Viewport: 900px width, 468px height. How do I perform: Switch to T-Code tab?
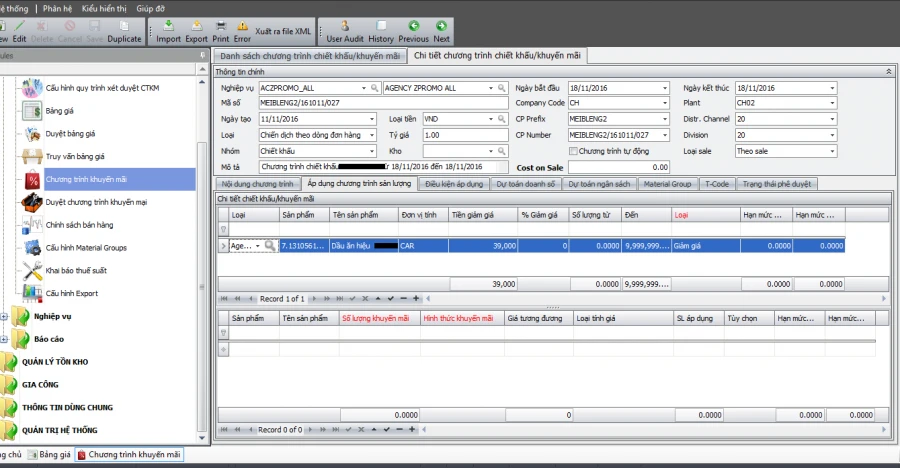(717, 184)
